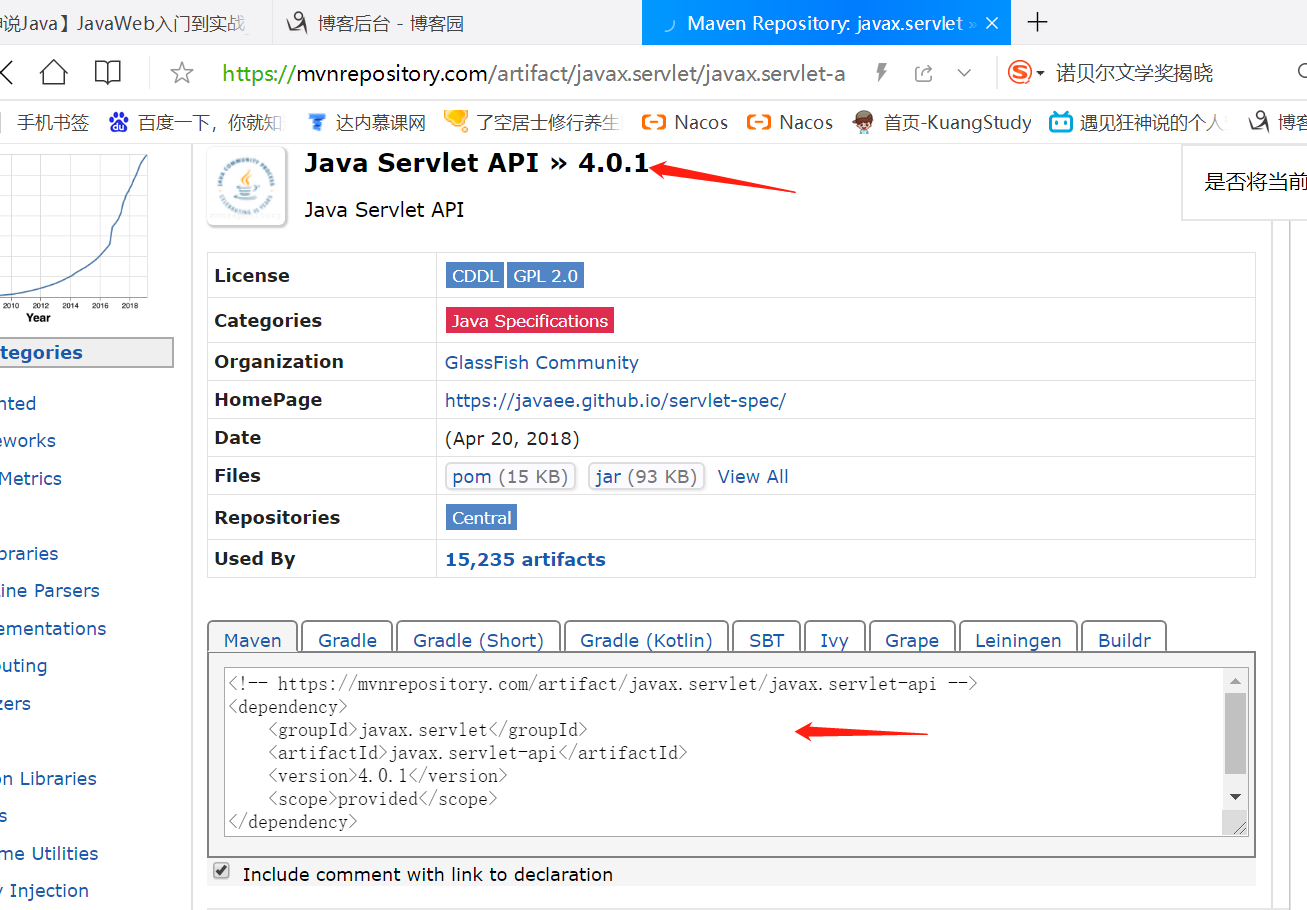The width and height of the screenshot is (1307, 910).
Task: Click the View All files link
Action: (753, 477)
